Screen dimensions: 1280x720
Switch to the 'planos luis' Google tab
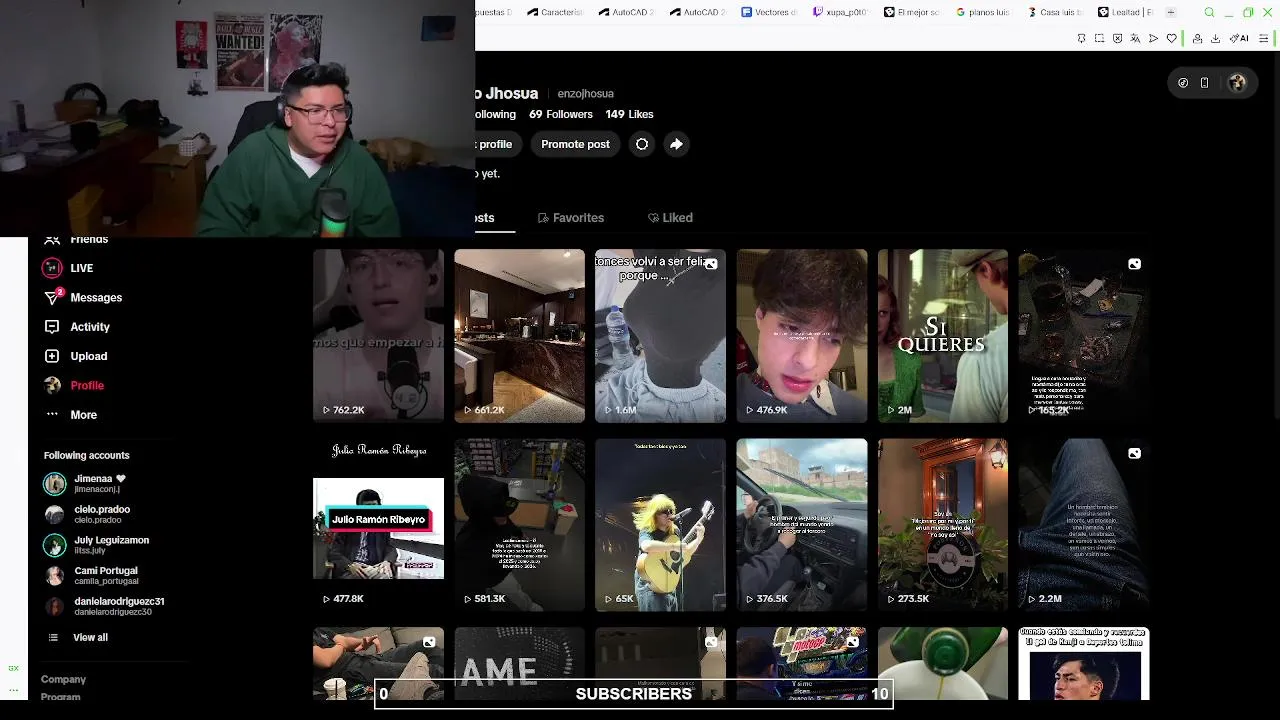point(983,12)
